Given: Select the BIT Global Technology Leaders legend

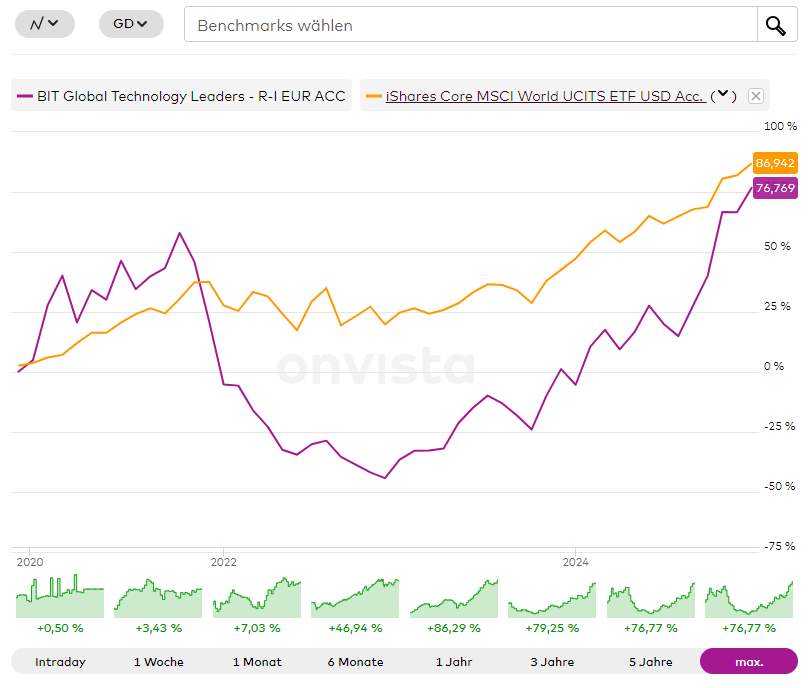Looking at the screenshot, I should (x=181, y=96).
